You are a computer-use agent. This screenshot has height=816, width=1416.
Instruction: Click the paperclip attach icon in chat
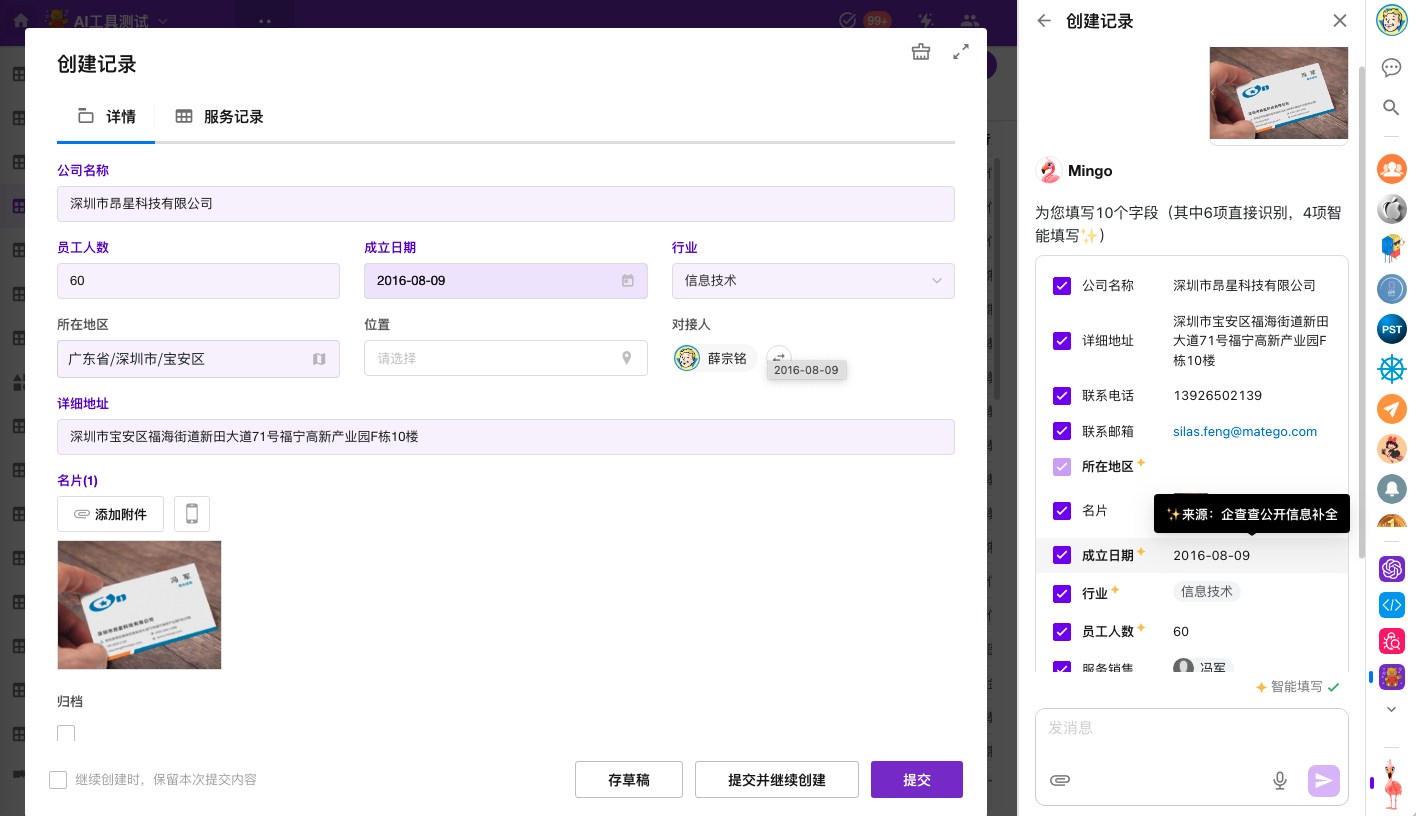1060,780
